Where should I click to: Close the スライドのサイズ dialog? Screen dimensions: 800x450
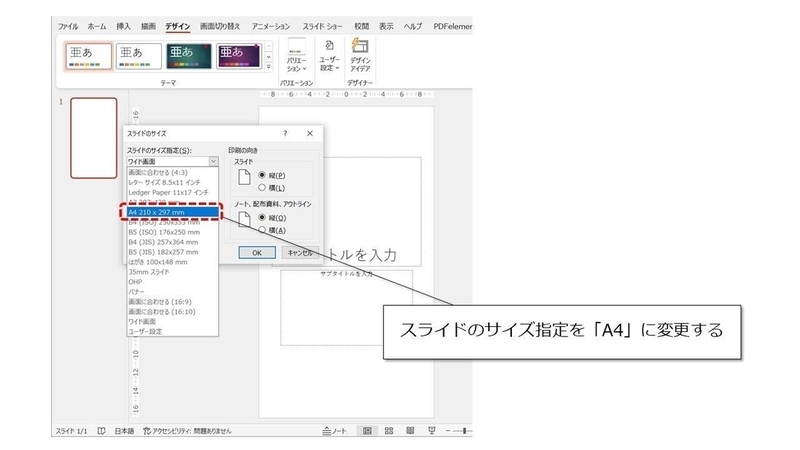tap(310, 133)
